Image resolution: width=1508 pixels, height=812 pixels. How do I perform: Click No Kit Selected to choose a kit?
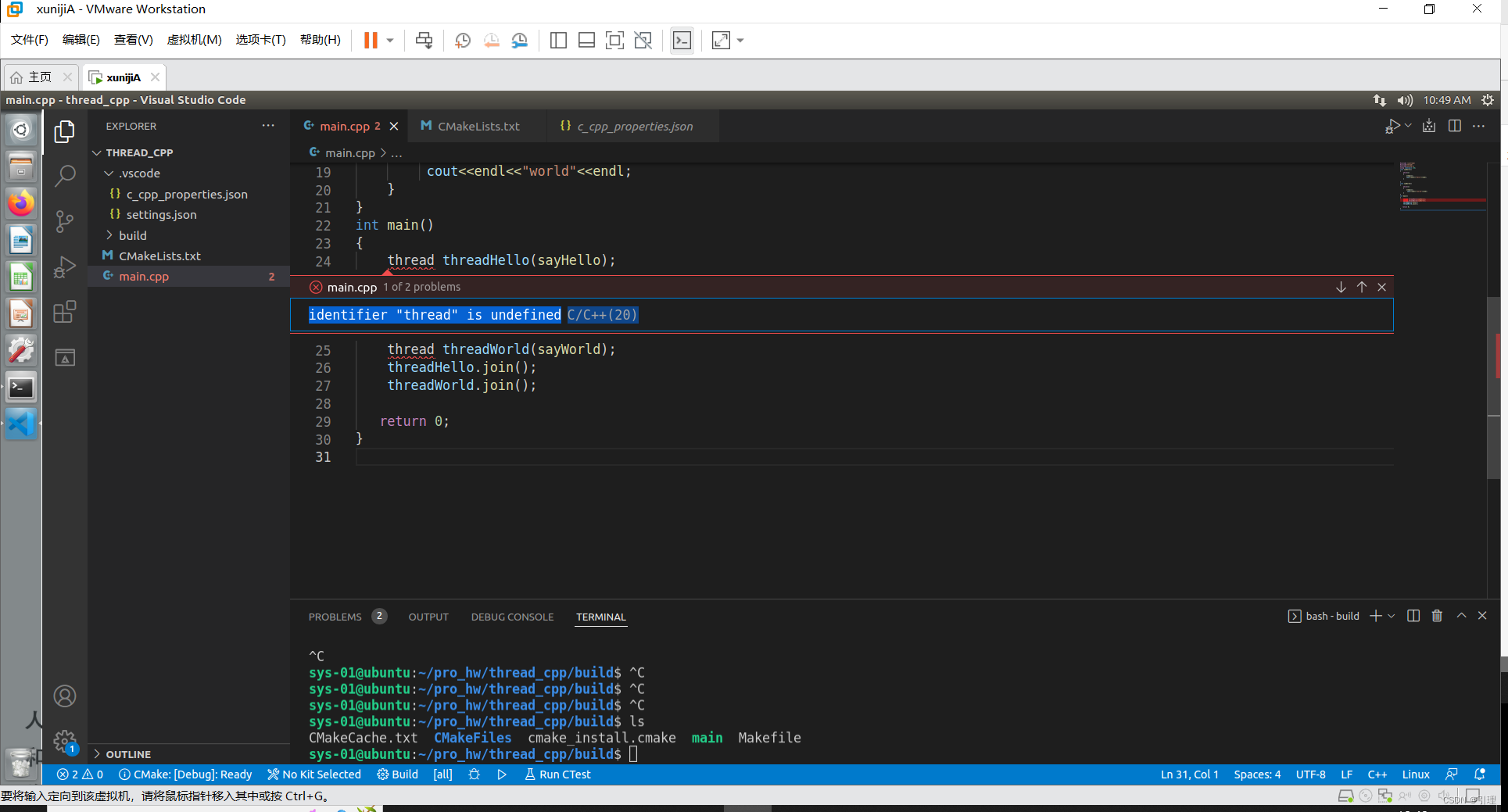pos(313,774)
